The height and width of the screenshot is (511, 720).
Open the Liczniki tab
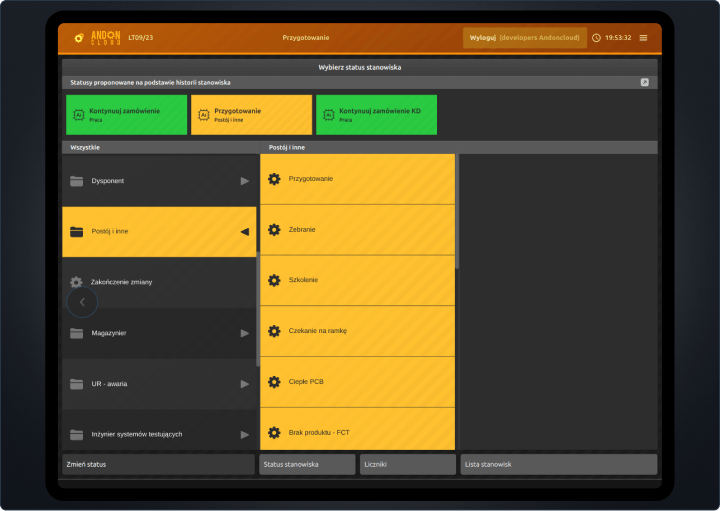coord(407,464)
